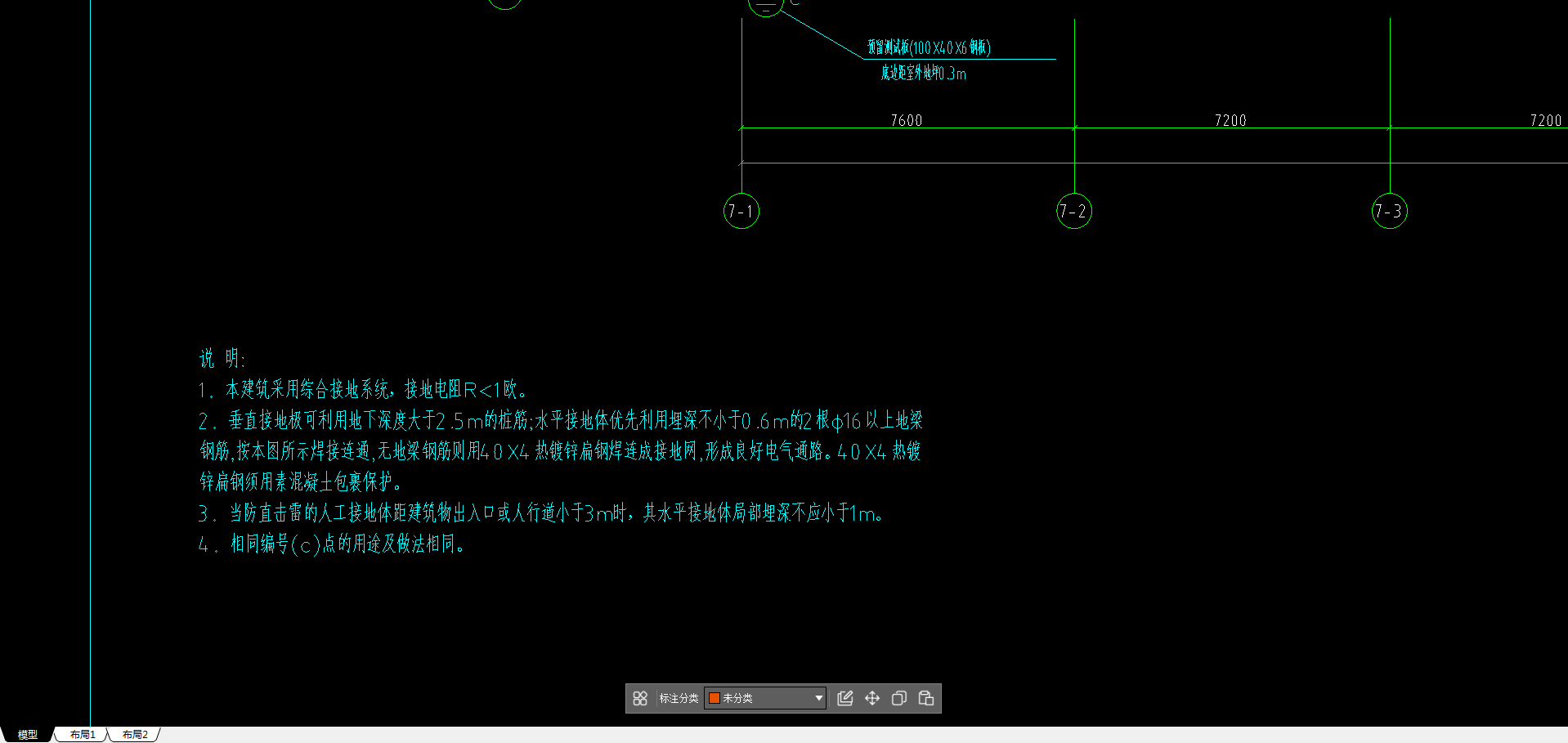Click note 3 about 防直击雷的人工接地体
This screenshot has height=743, width=1568.
[541, 512]
